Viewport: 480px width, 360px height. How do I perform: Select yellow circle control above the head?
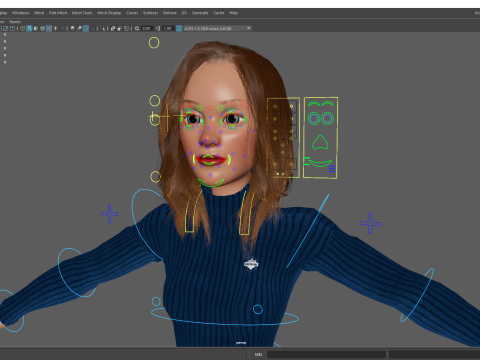(x=154, y=43)
